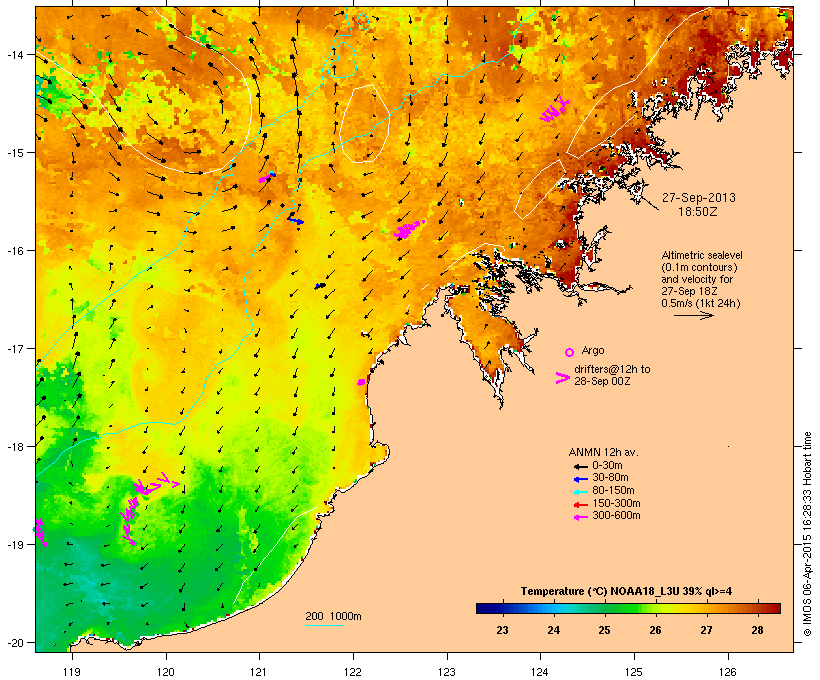Click the 30-80m depth label
This screenshot has height=680, width=820.
(x=610, y=478)
